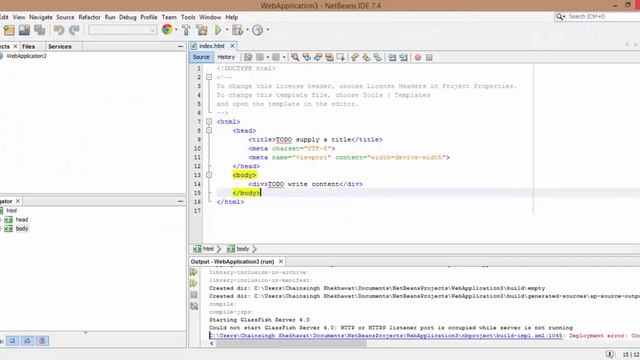Open the Team menu
The image size is (640, 360).
click(169, 17)
